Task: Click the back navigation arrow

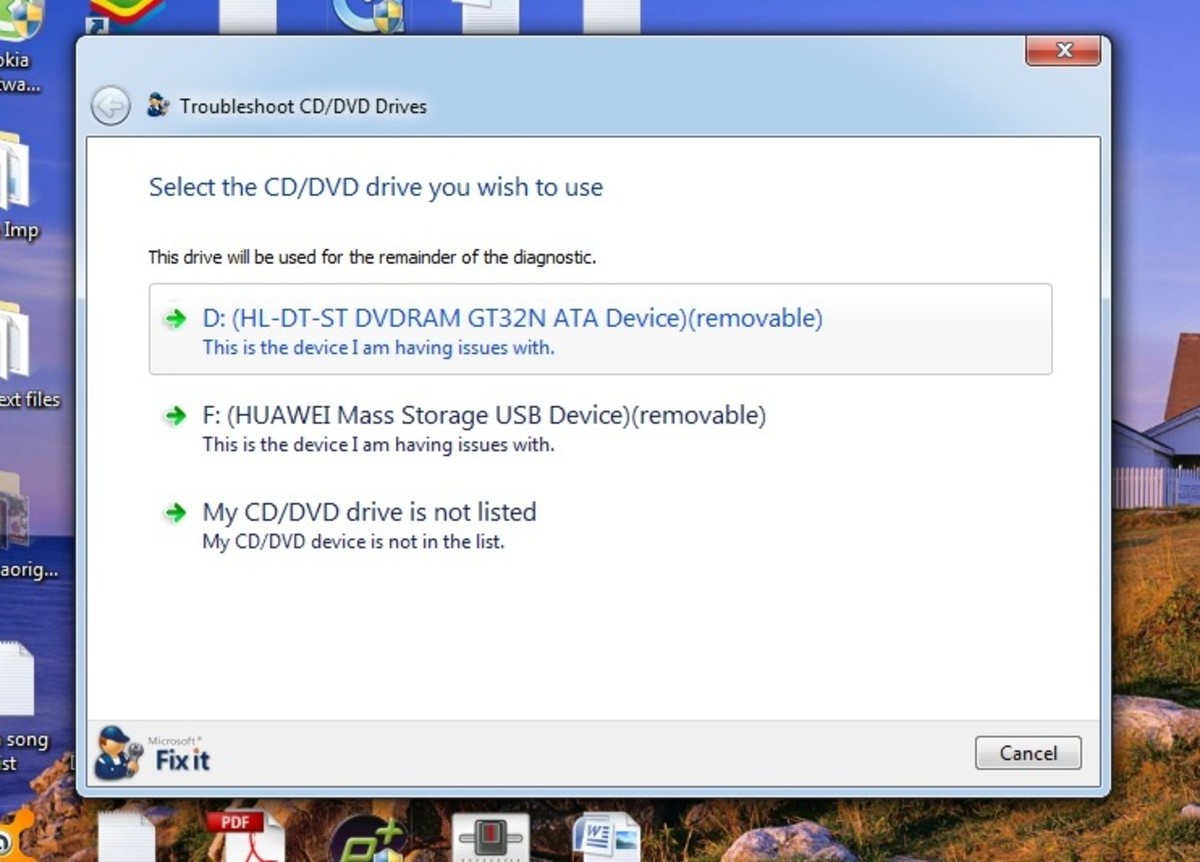Action: 111,105
